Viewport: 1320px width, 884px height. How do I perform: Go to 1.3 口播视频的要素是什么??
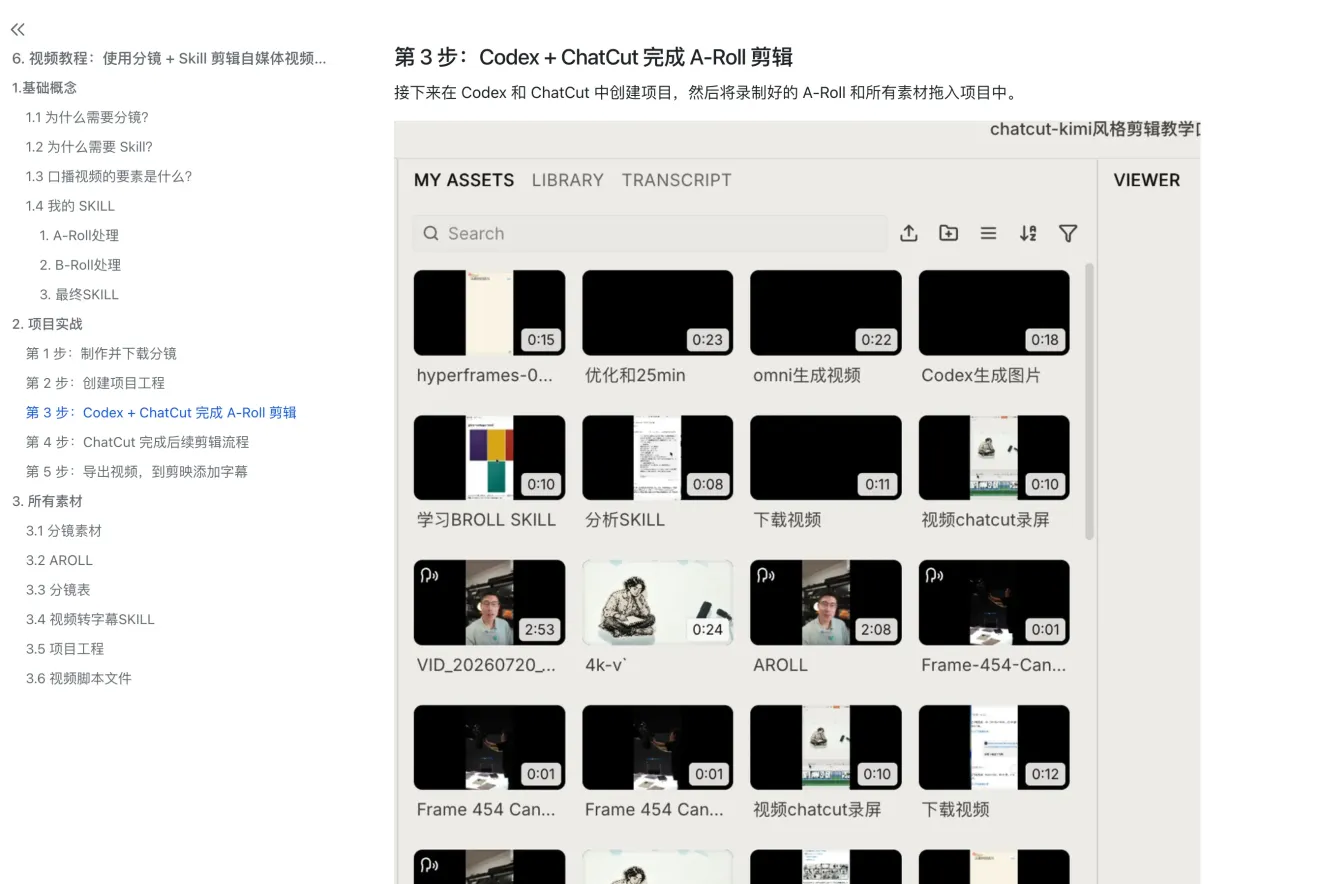tap(109, 176)
